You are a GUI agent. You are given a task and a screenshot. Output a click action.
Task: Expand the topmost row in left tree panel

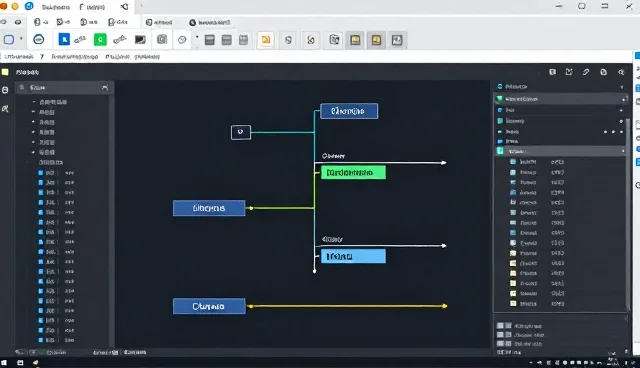click(34, 102)
